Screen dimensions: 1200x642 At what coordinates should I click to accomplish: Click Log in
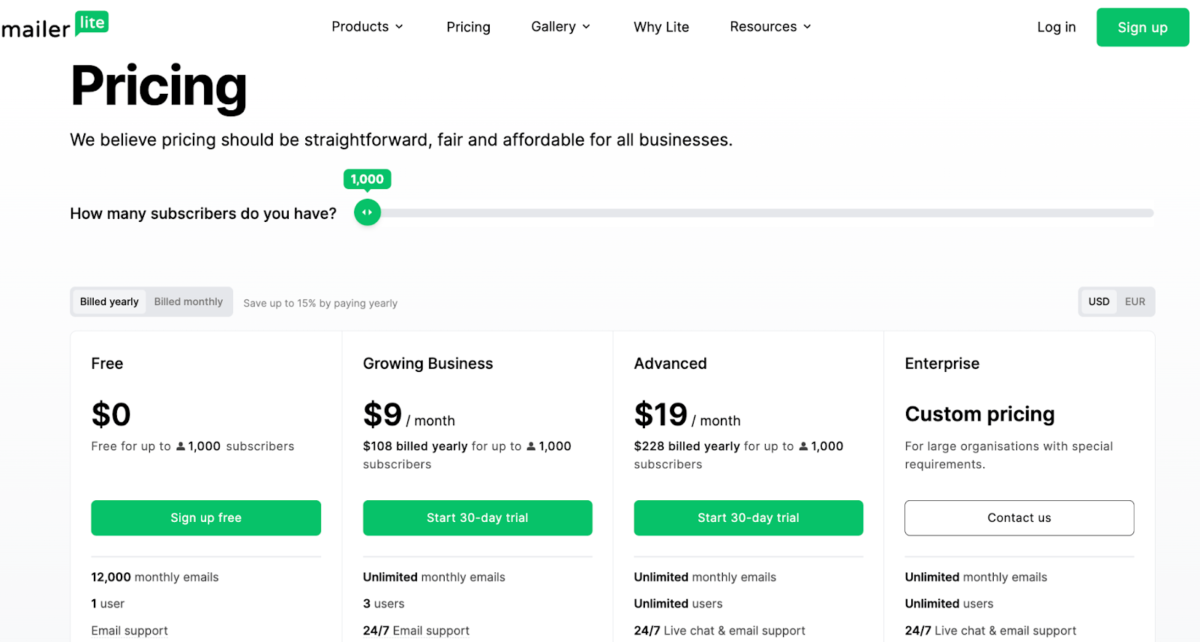tap(1056, 27)
